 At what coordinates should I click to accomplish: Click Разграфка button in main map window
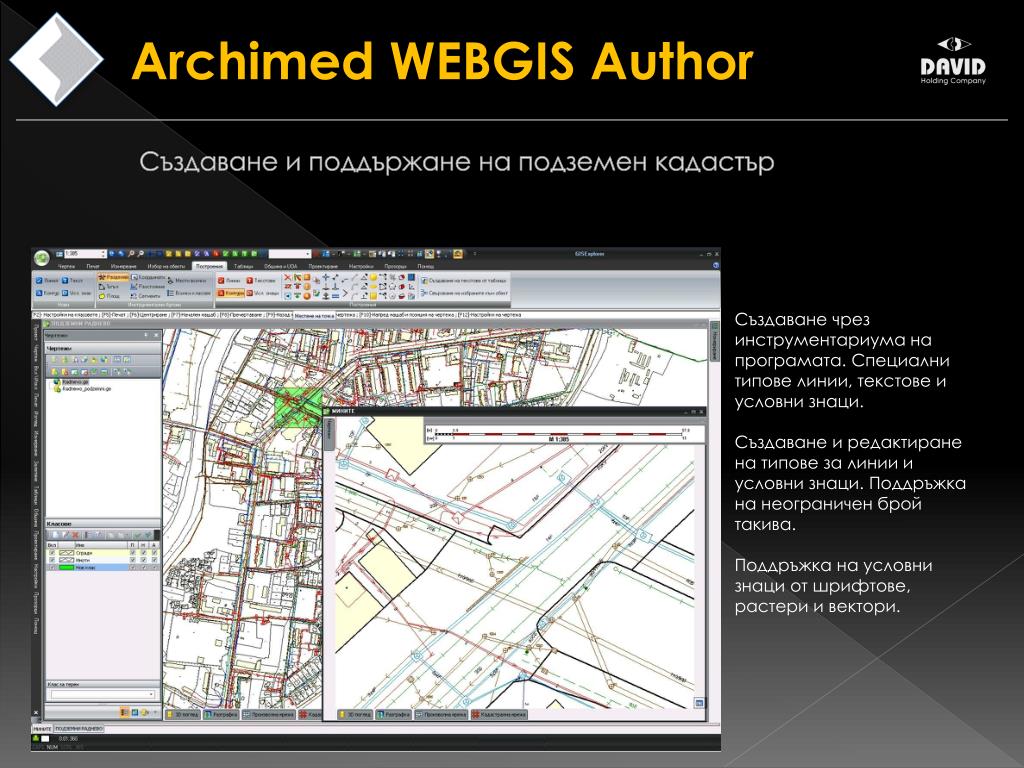tap(221, 714)
